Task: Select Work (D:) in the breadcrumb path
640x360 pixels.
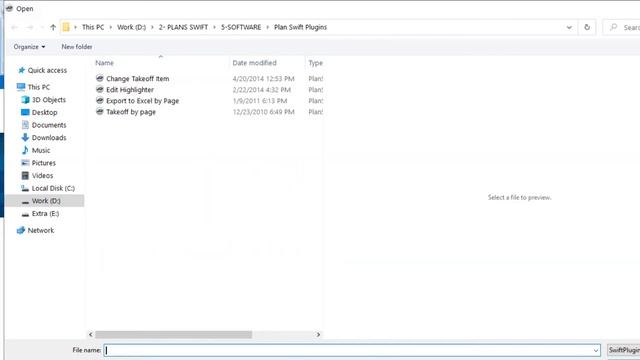Action: (131, 27)
